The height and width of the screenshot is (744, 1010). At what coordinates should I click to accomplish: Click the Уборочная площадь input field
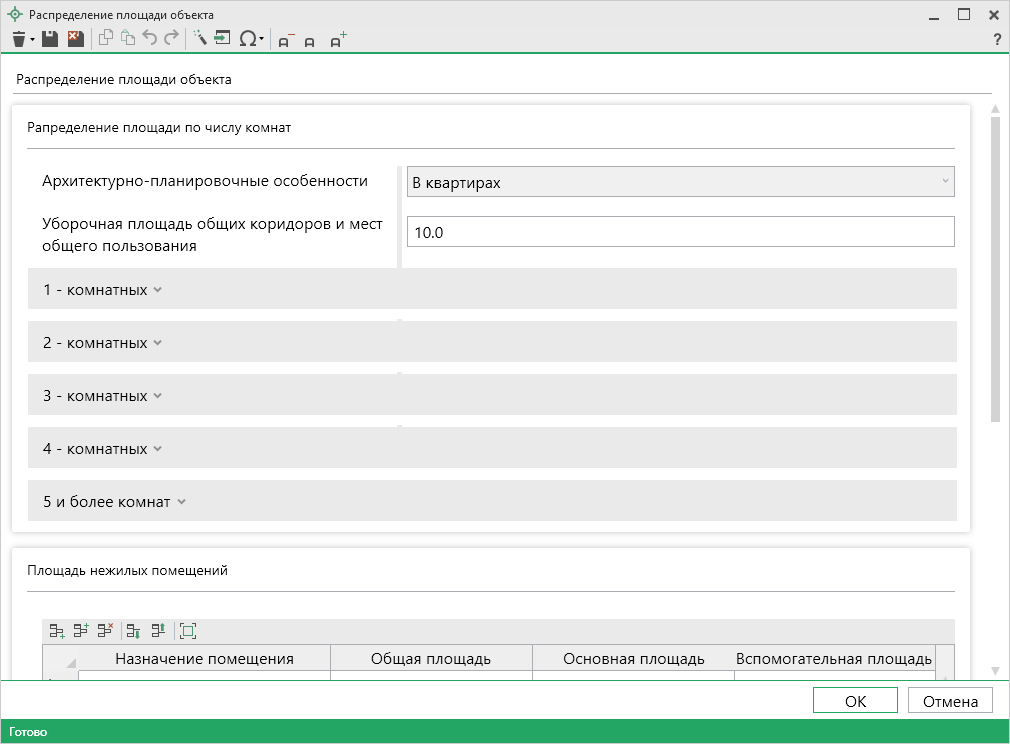click(x=680, y=232)
